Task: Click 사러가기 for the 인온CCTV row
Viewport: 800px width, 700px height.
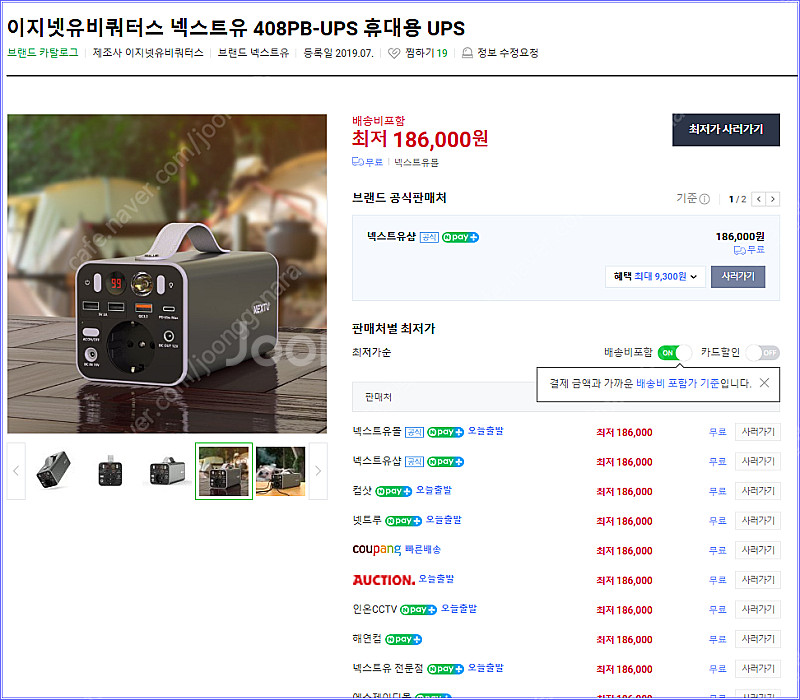Action: pos(758,610)
